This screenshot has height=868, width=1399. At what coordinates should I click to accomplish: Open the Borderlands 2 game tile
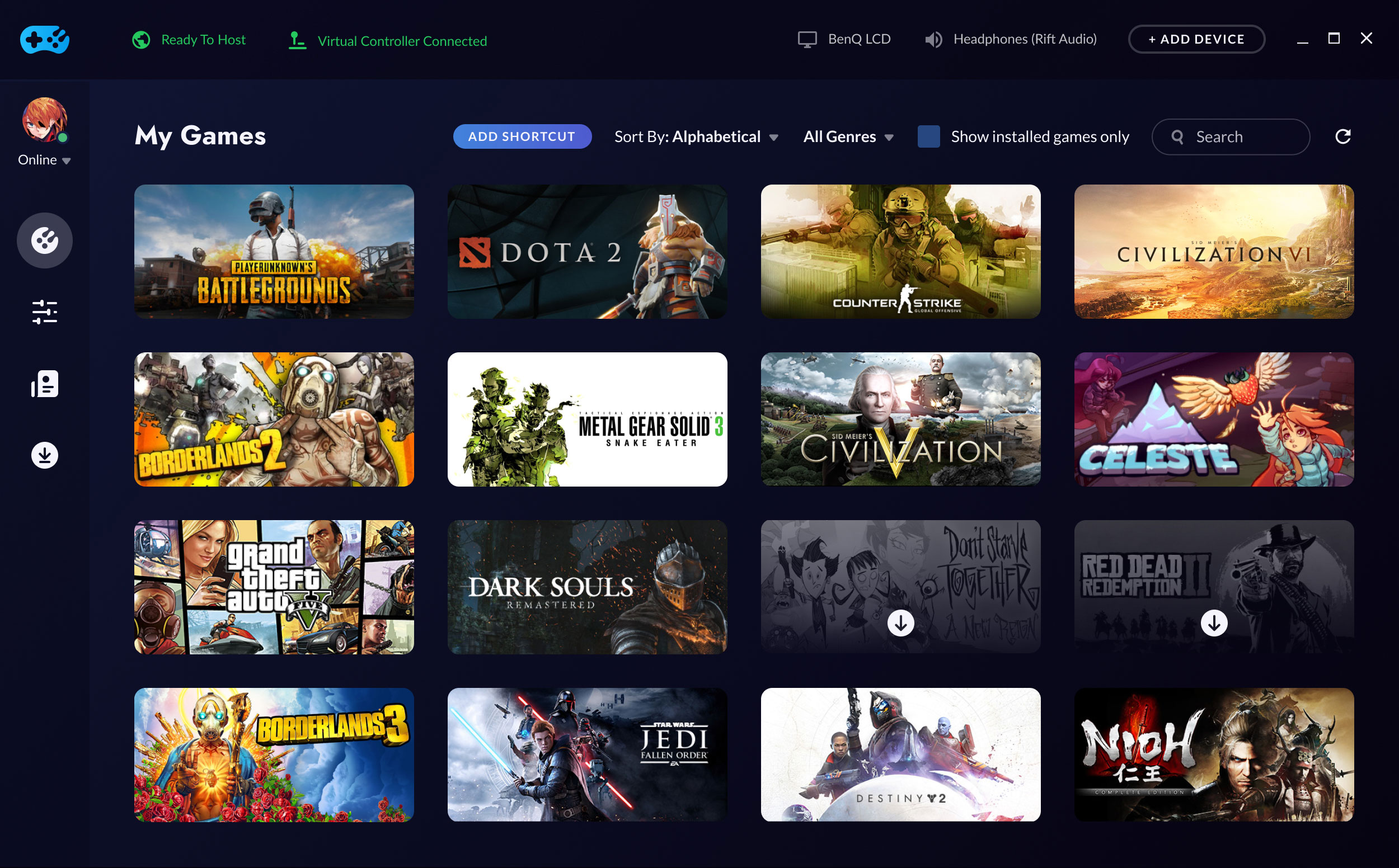coord(274,419)
